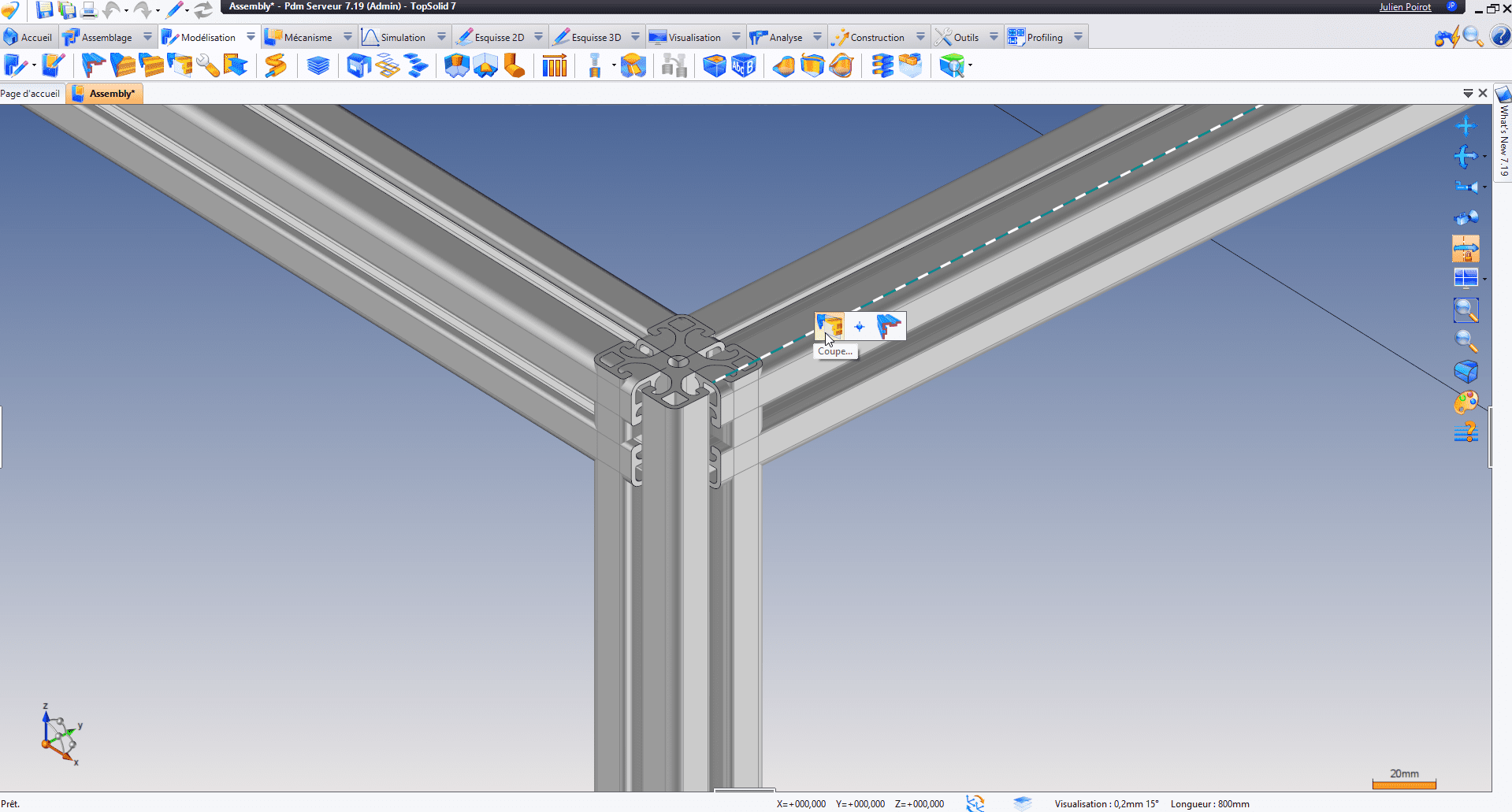Click the profile icon in popup toolbar
Viewport: 1512px width, 812px height.
[889, 326]
